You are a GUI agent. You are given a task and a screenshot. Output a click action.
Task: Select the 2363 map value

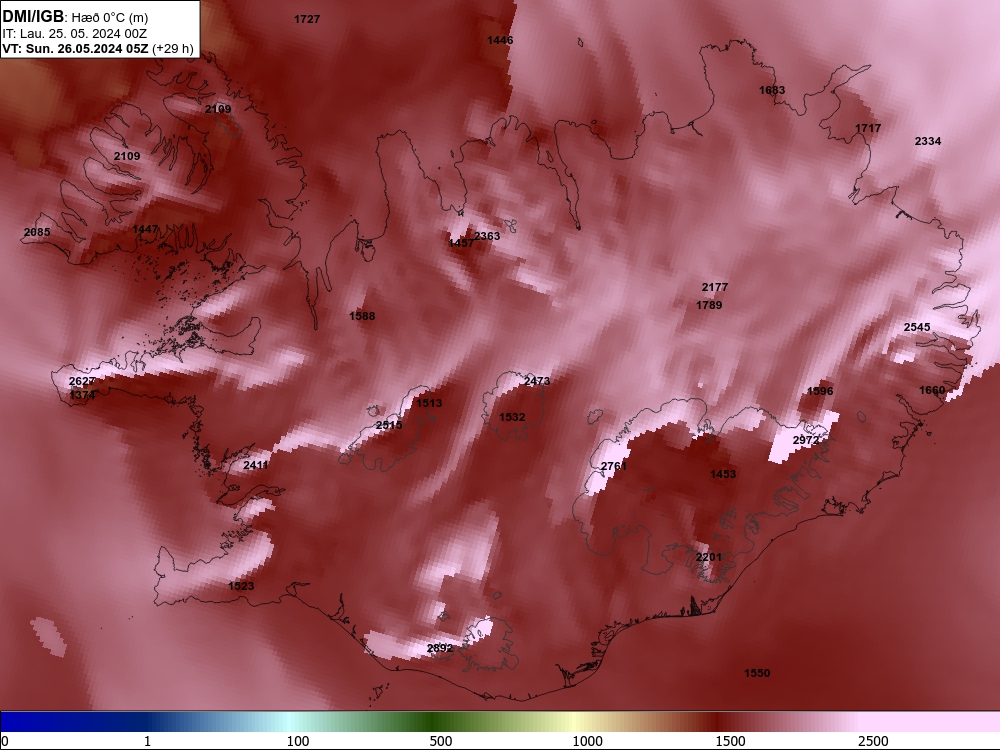point(487,236)
